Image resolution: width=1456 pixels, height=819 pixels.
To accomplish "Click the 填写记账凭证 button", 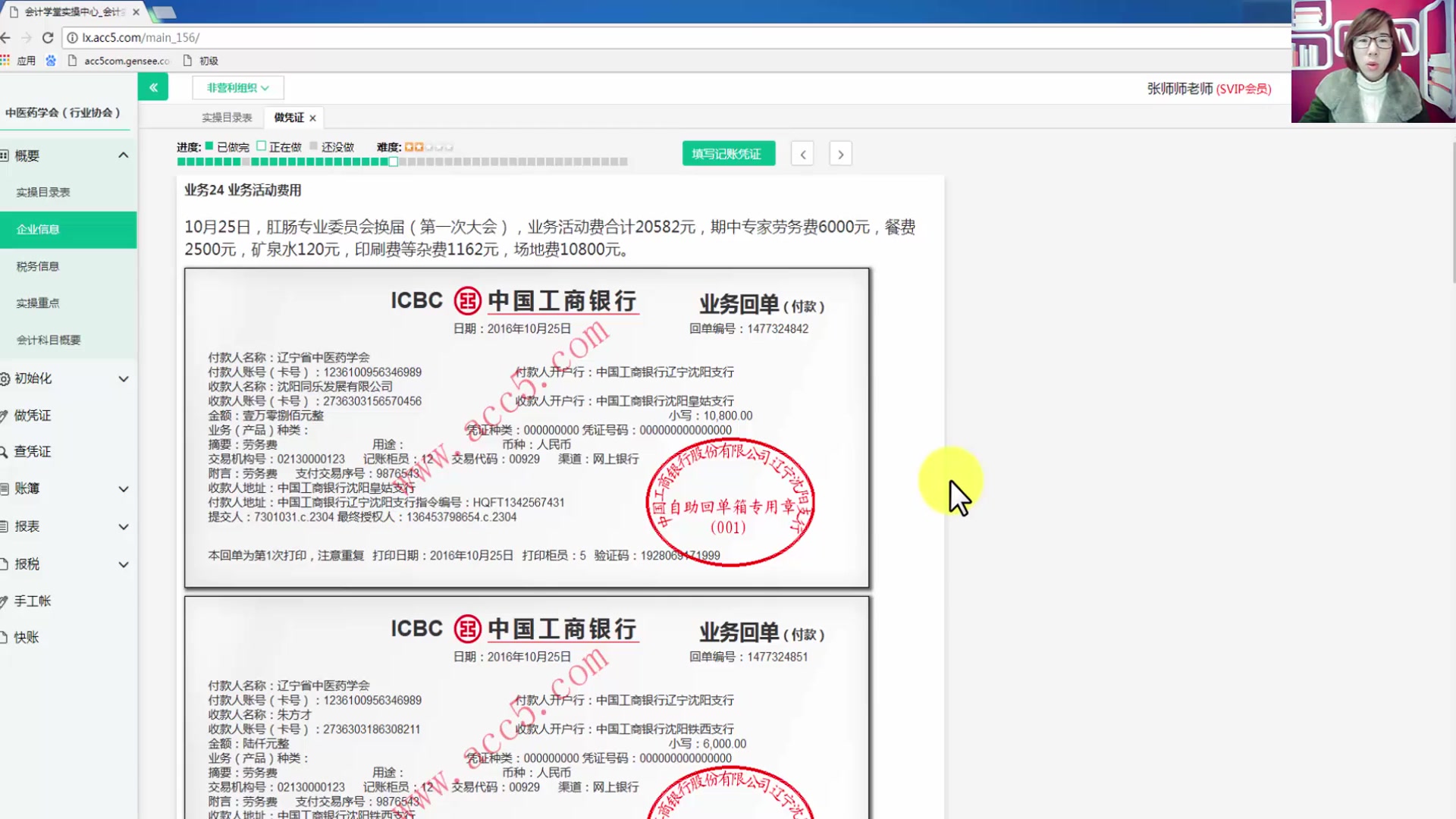I will (728, 154).
